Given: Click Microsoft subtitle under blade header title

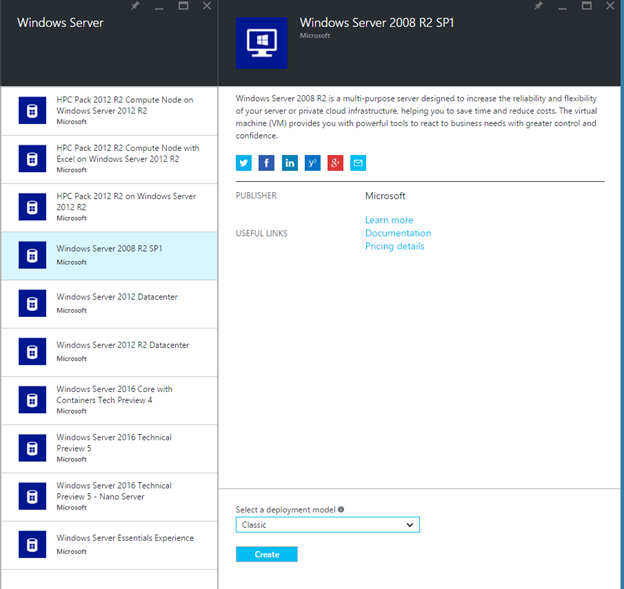Looking at the screenshot, I should click(x=315, y=35).
